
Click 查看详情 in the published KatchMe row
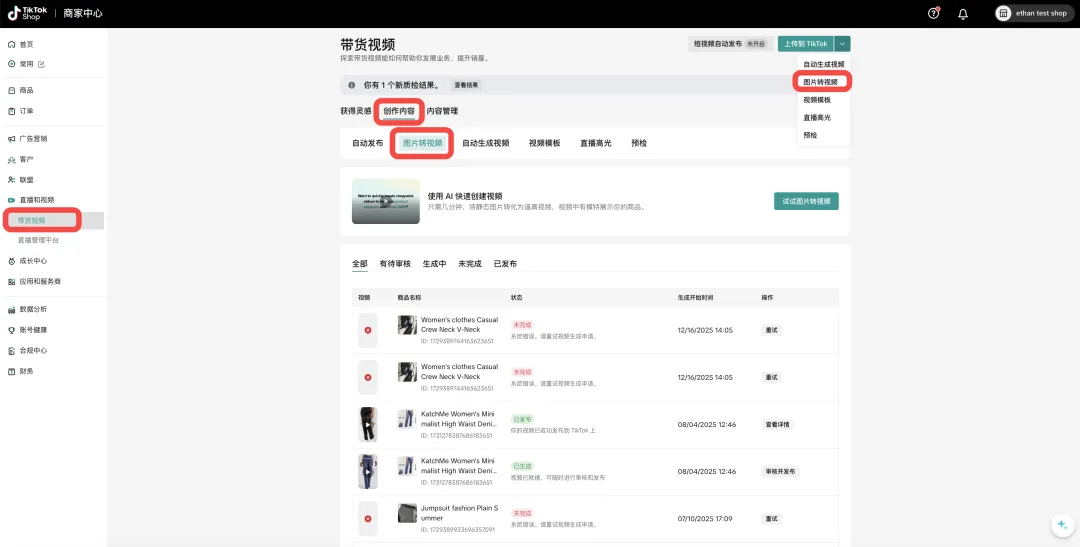pyautogui.click(x=778, y=424)
